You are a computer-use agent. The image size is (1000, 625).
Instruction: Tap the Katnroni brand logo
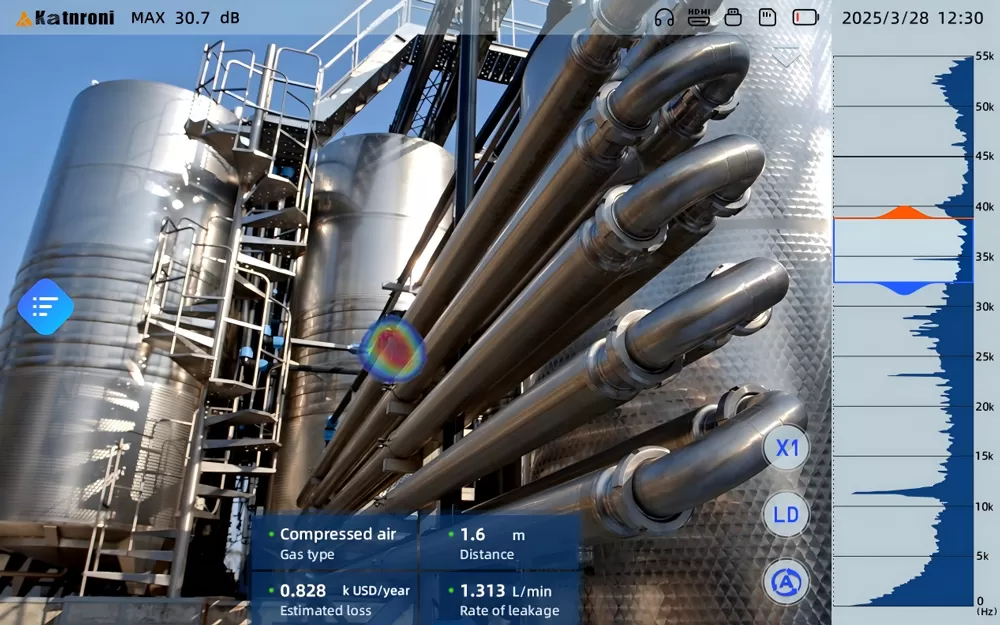(x=66, y=17)
